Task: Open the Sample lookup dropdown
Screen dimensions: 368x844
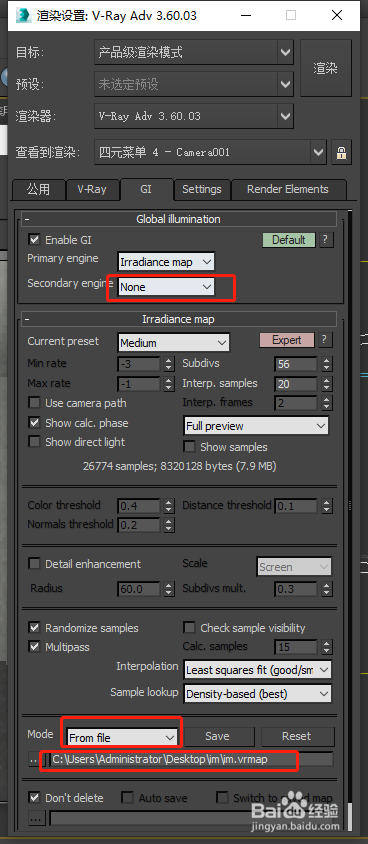Action: tap(258, 694)
